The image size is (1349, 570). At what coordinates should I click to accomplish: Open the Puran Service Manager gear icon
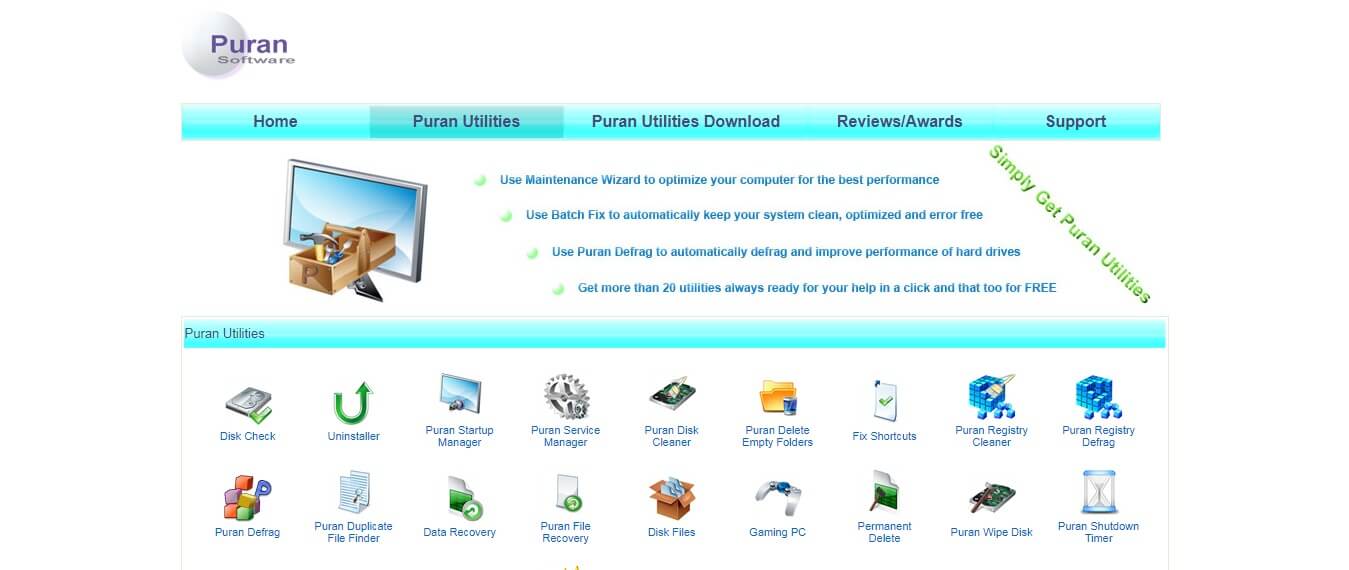pos(566,396)
